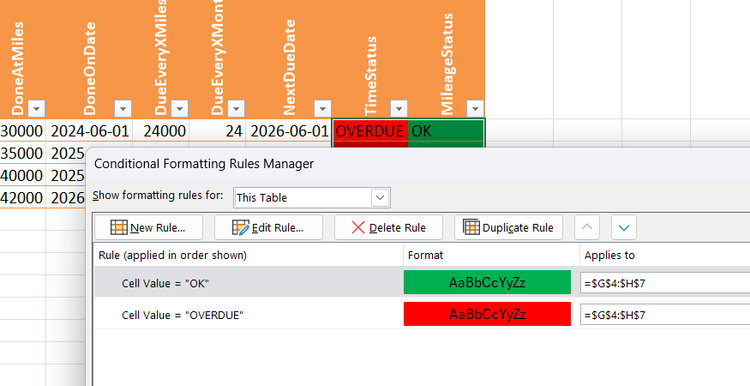Select the Cell Value = "OVERDUE" rule

(x=249, y=314)
